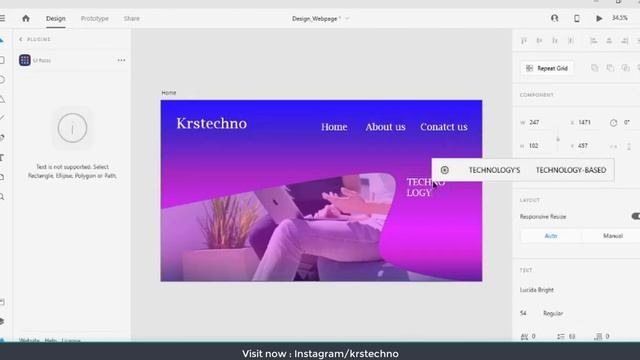The image size is (640, 360).
Task: Go back from Plugins panel arrow
Action: click(21, 40)
